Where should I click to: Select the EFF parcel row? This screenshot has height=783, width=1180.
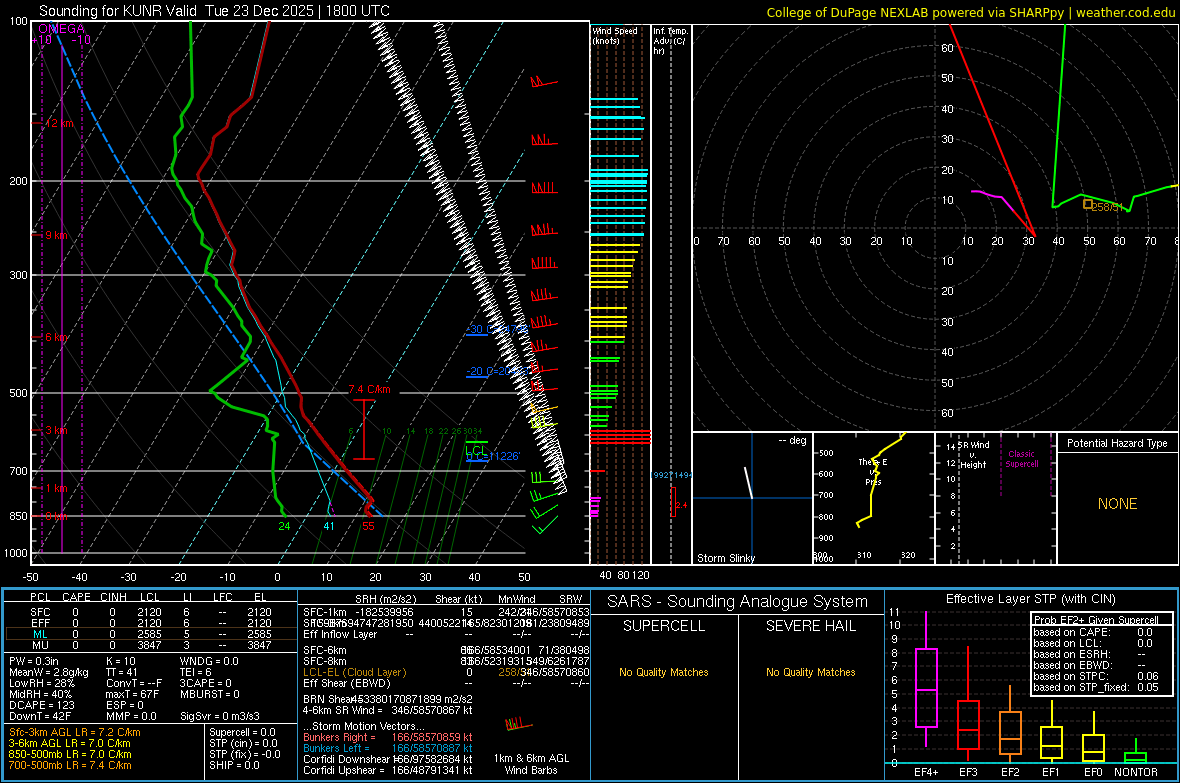[x=151, y=623]
